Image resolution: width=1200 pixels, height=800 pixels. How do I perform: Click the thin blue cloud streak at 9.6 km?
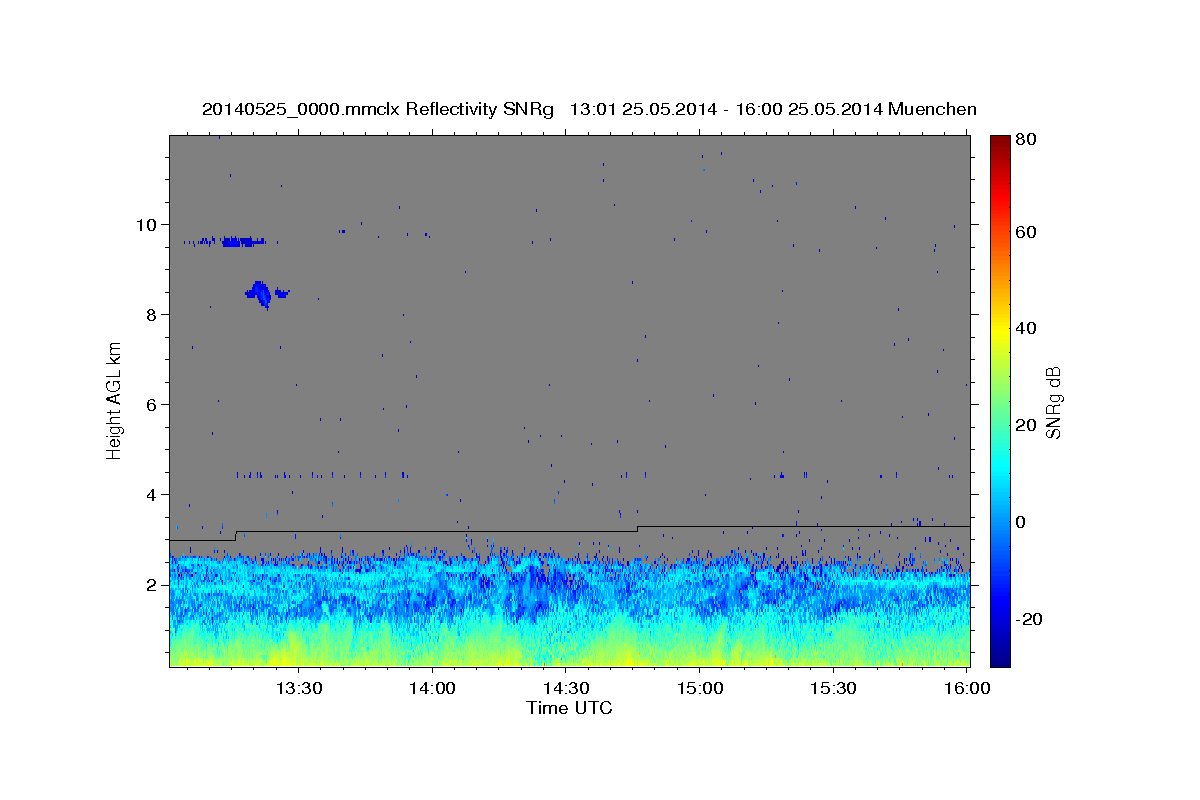230,241
